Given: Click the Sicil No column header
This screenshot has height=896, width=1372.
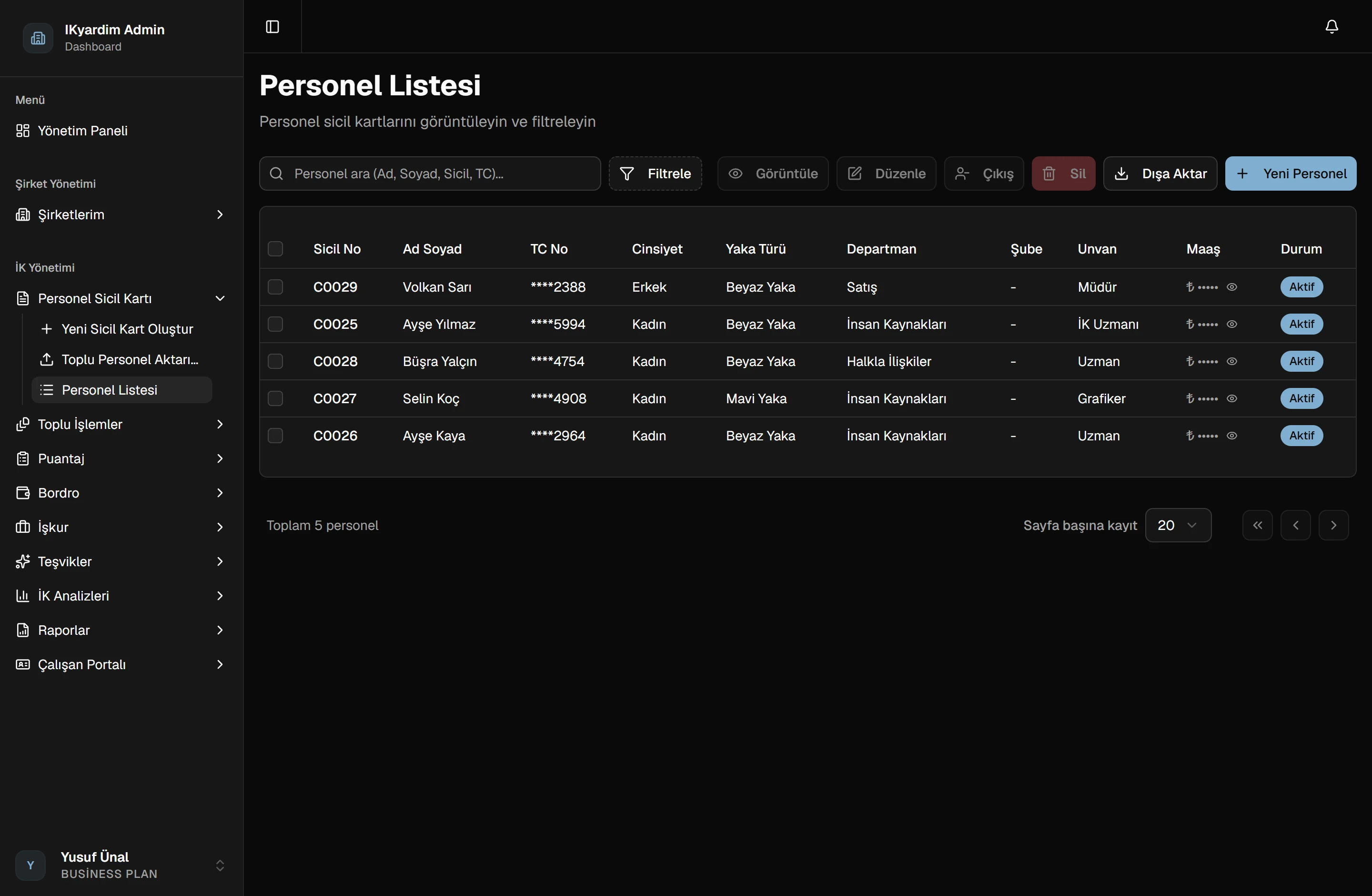Looking at the screenshot, I should pos(337,249).
